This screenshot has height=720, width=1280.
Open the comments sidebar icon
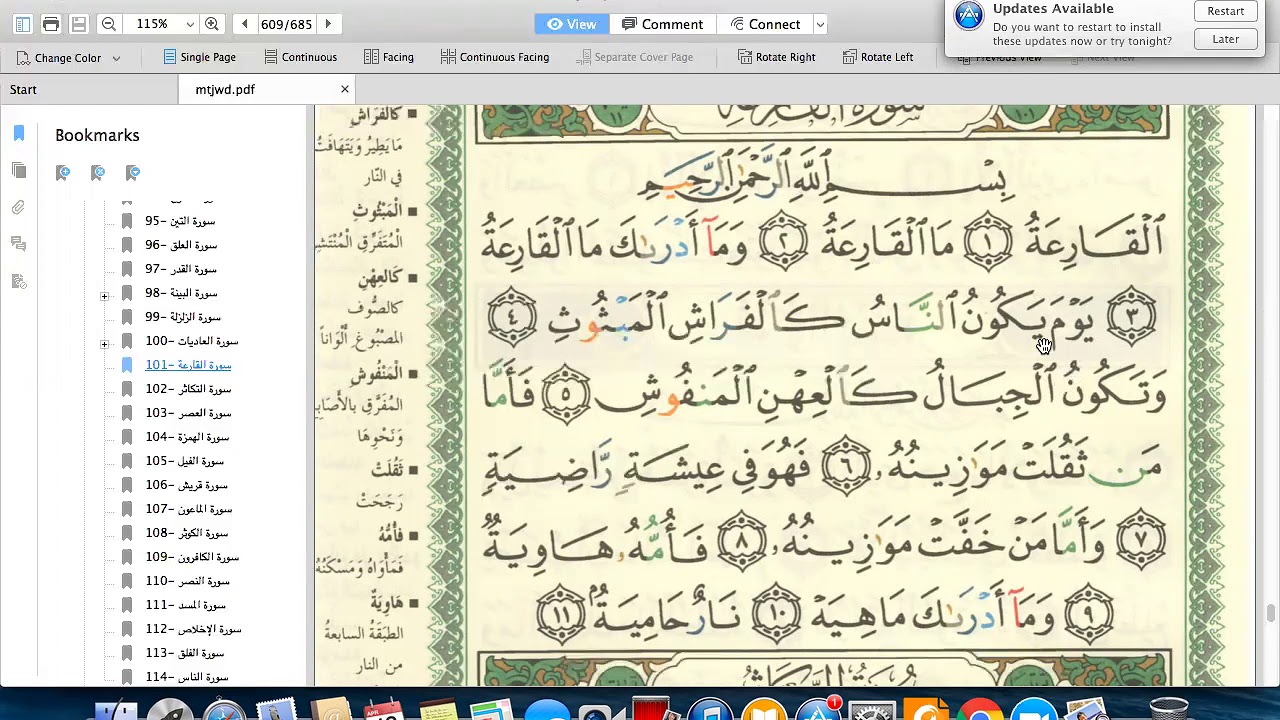pos(19,244)
